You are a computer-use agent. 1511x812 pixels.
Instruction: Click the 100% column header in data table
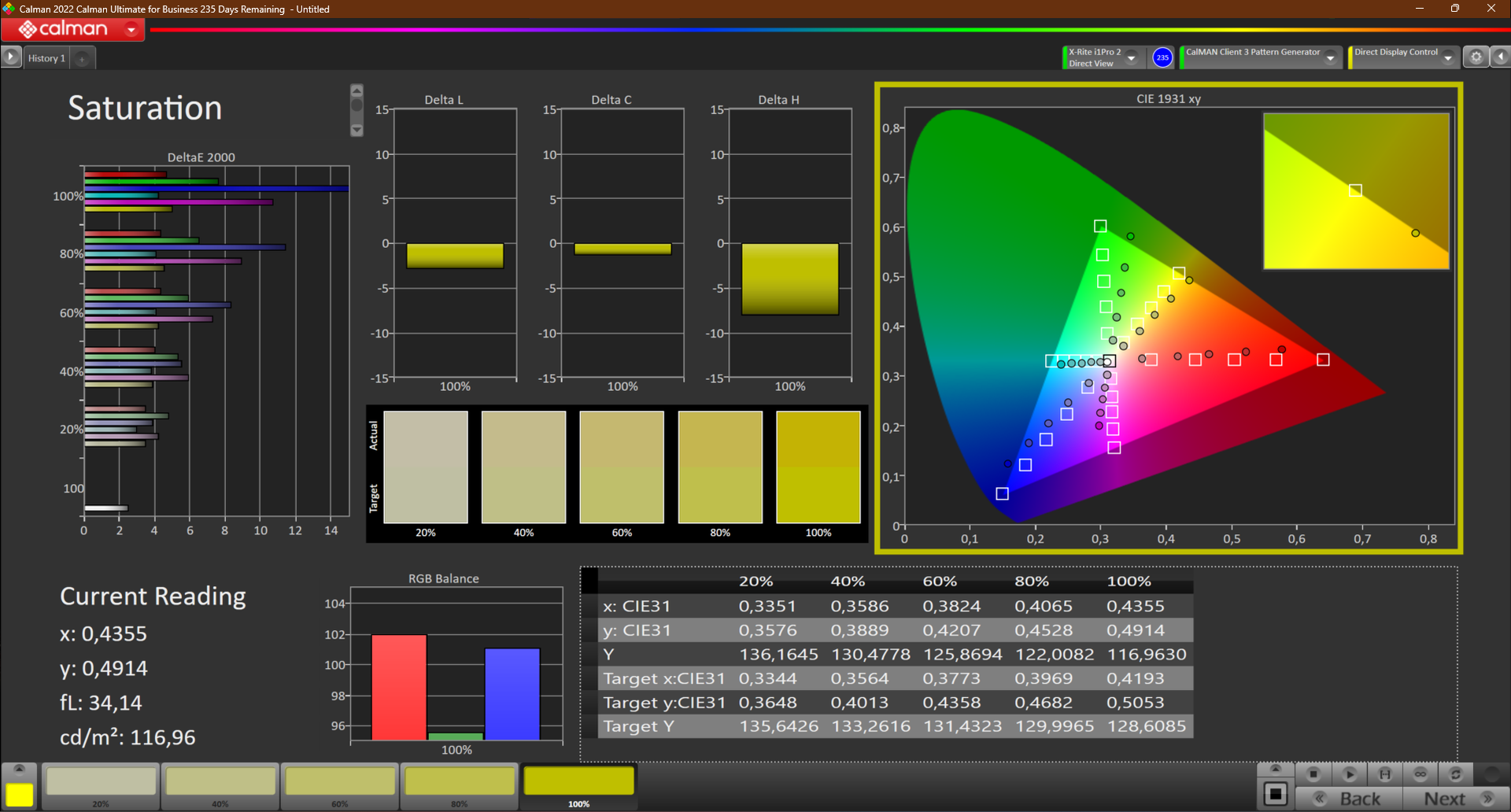[x=1129, y=581]
